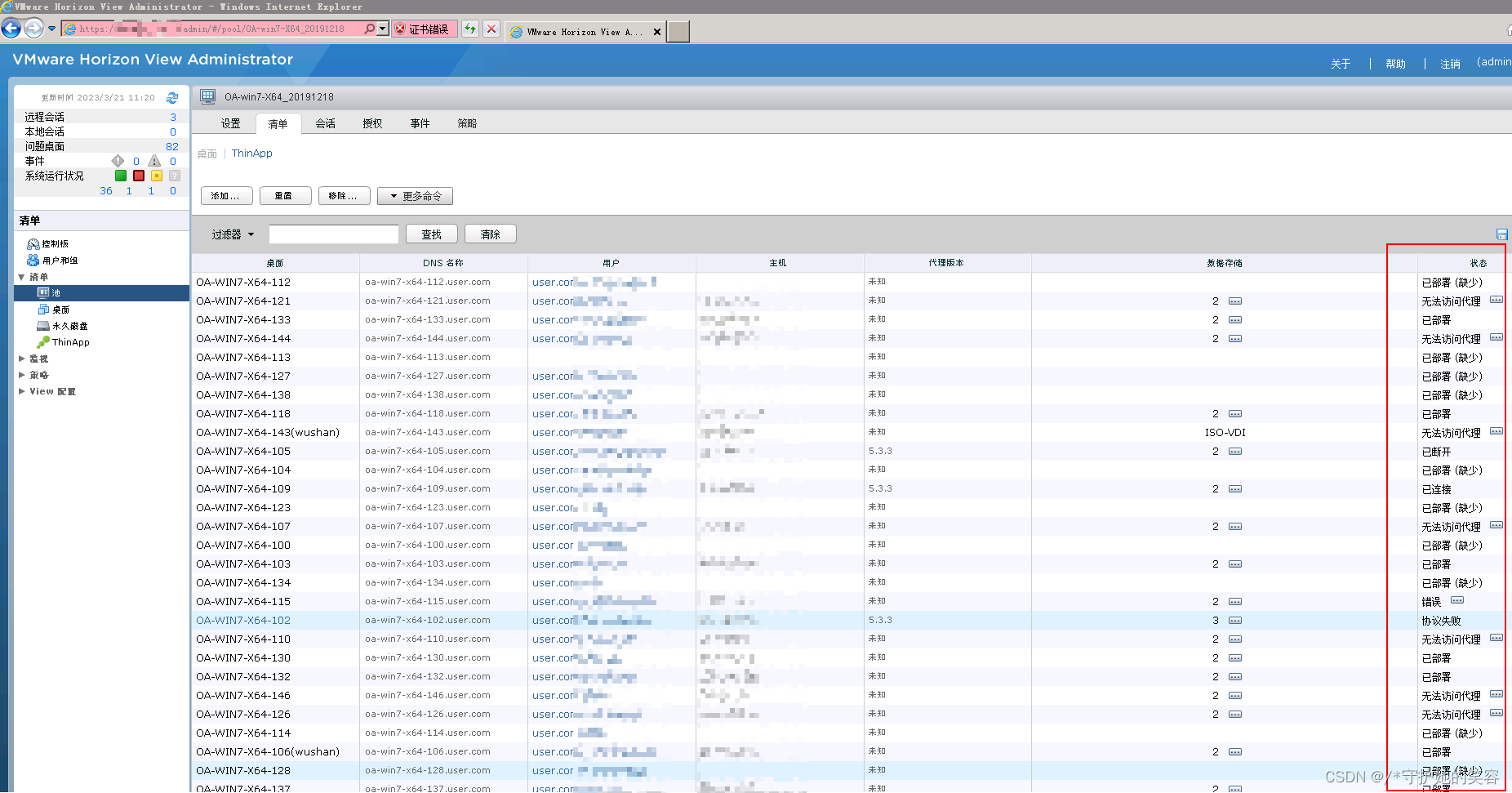Close the VMware Horizon View browser tab
1512x793 pixels.
657,32
